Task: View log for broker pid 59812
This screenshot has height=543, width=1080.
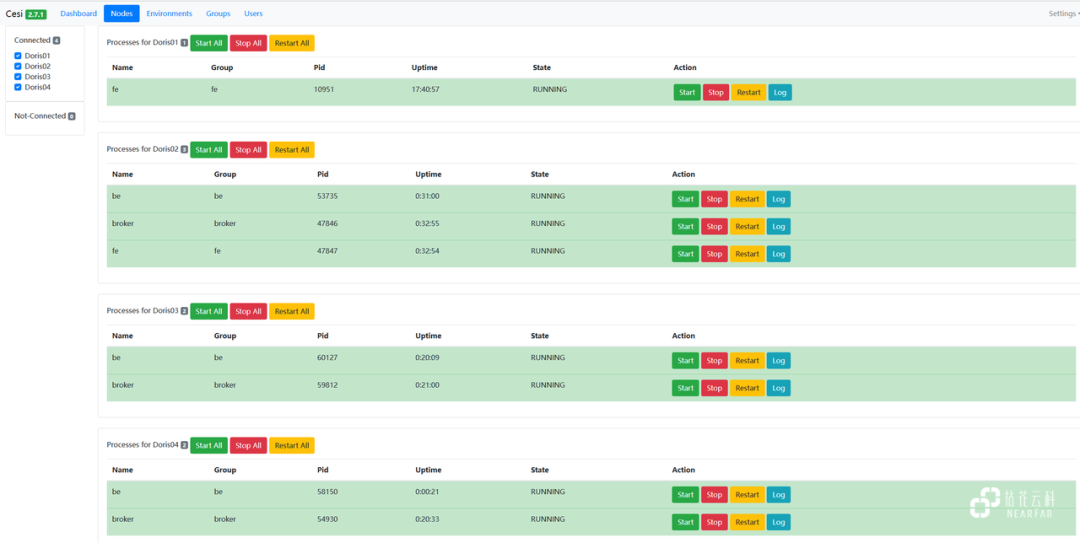Action: point(779,388)
